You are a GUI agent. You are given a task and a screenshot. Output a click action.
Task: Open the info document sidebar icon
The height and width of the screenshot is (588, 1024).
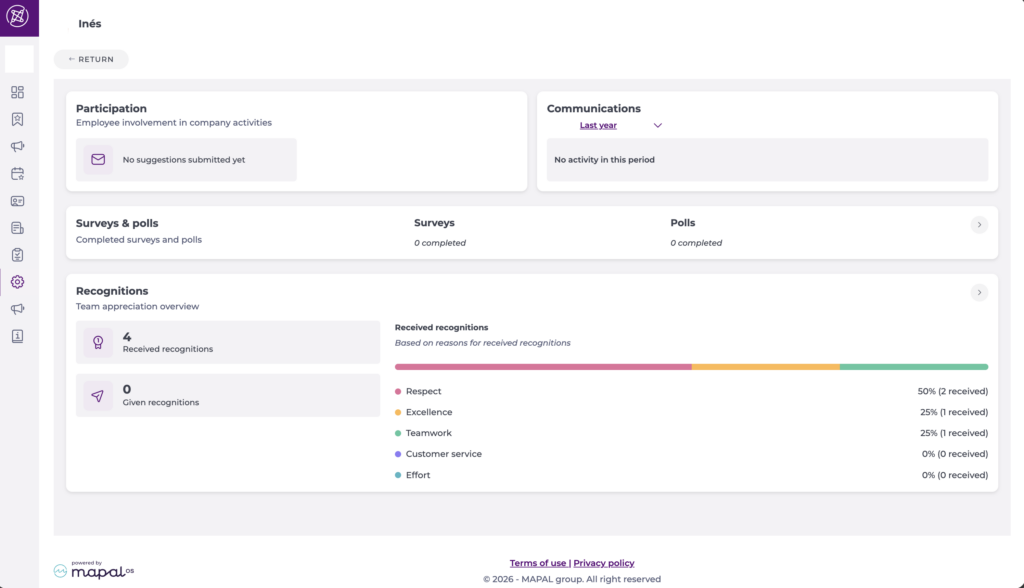[18, 336]
